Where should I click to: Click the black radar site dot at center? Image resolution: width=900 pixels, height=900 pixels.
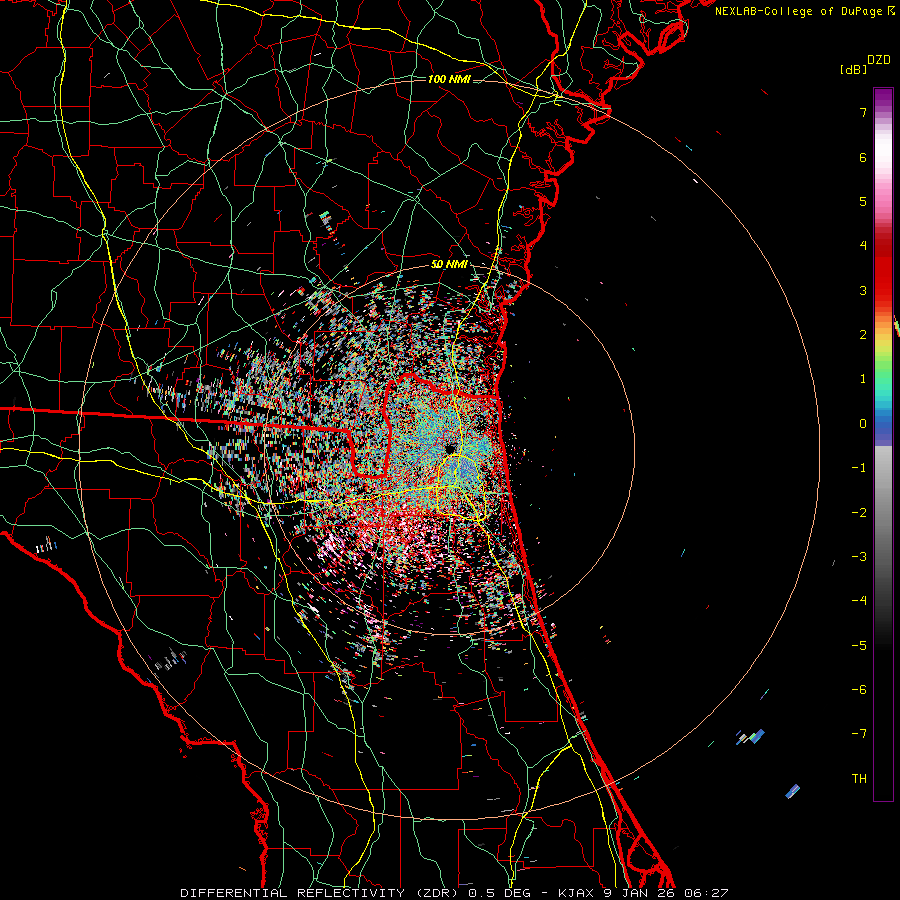pyautogui.click(x=450, y=448)
